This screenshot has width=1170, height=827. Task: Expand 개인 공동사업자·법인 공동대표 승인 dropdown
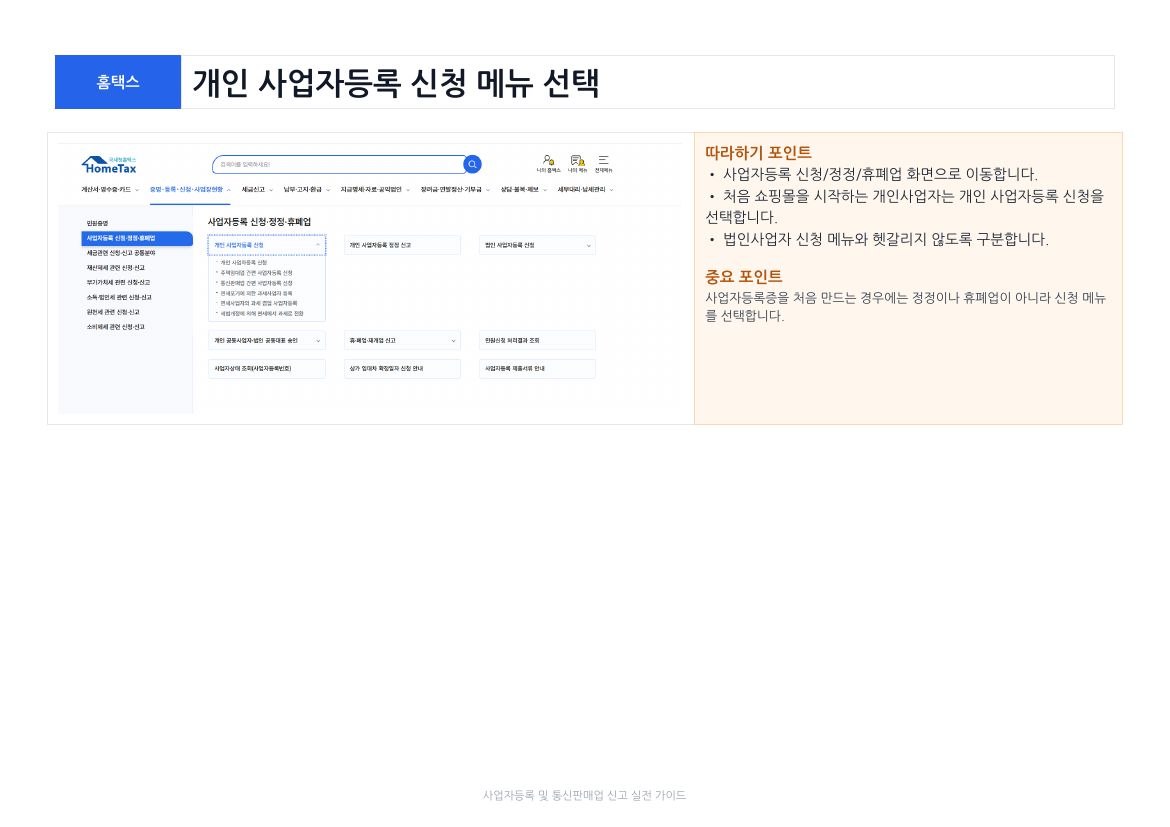tap(266, 341)
